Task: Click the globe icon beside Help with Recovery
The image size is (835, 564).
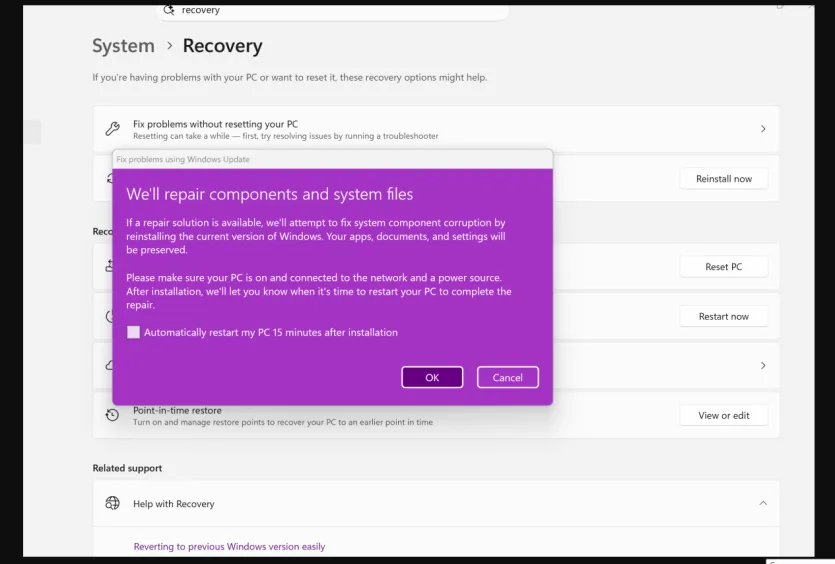Action: click(x=112, y=503)
